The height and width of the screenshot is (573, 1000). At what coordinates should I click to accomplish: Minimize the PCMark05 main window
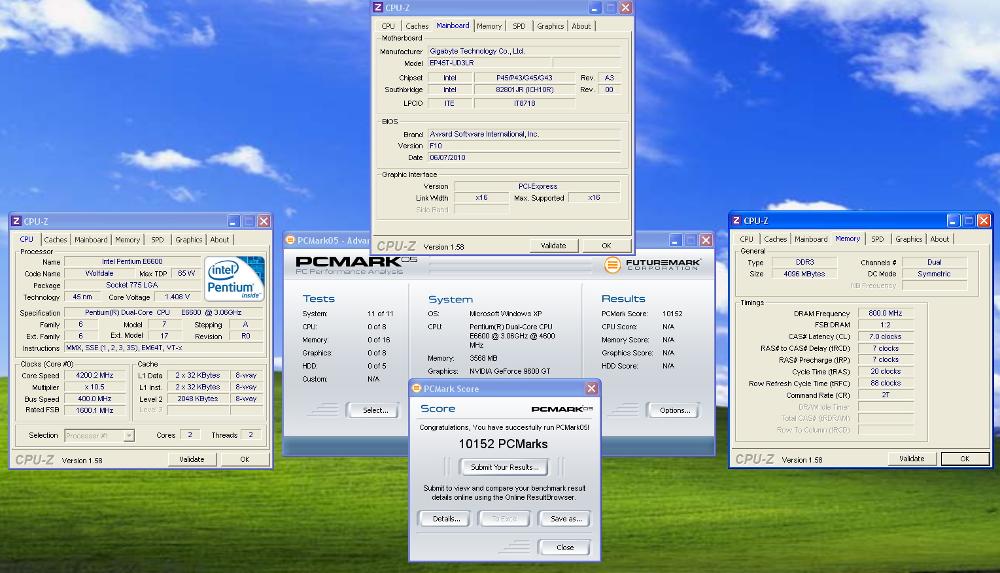pyautogui.click(x=675, y=241)
